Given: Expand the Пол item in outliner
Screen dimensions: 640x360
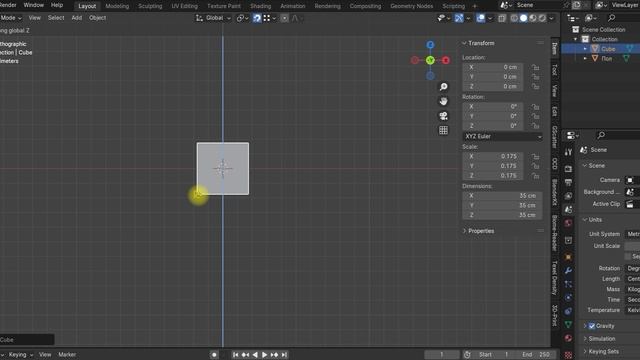Looking at the screenshot, I should (585, 58).
